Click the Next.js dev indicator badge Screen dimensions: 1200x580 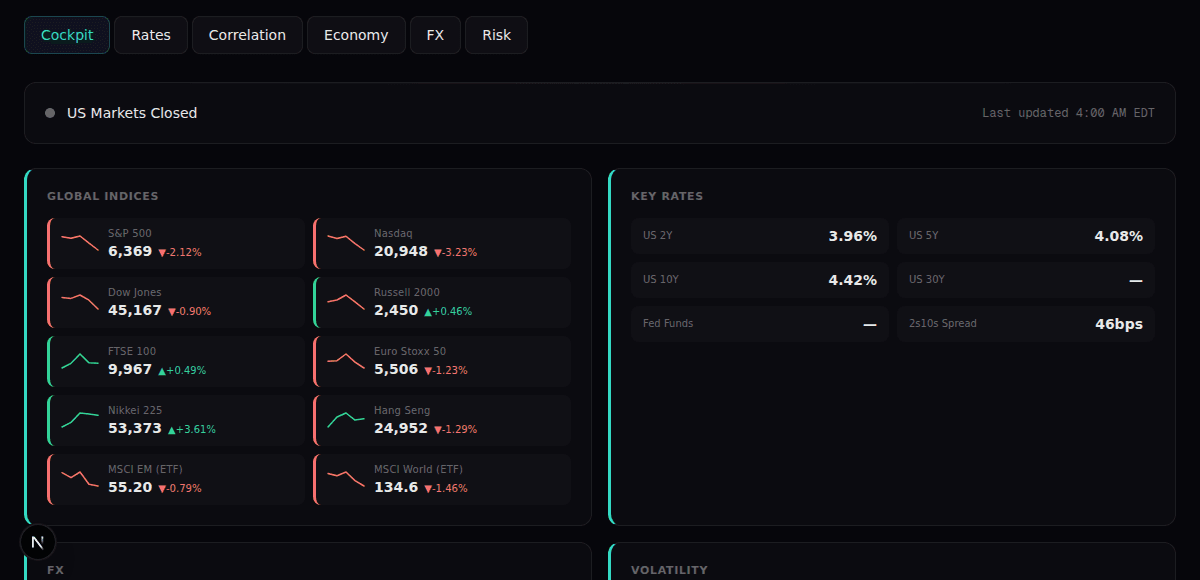37,541
